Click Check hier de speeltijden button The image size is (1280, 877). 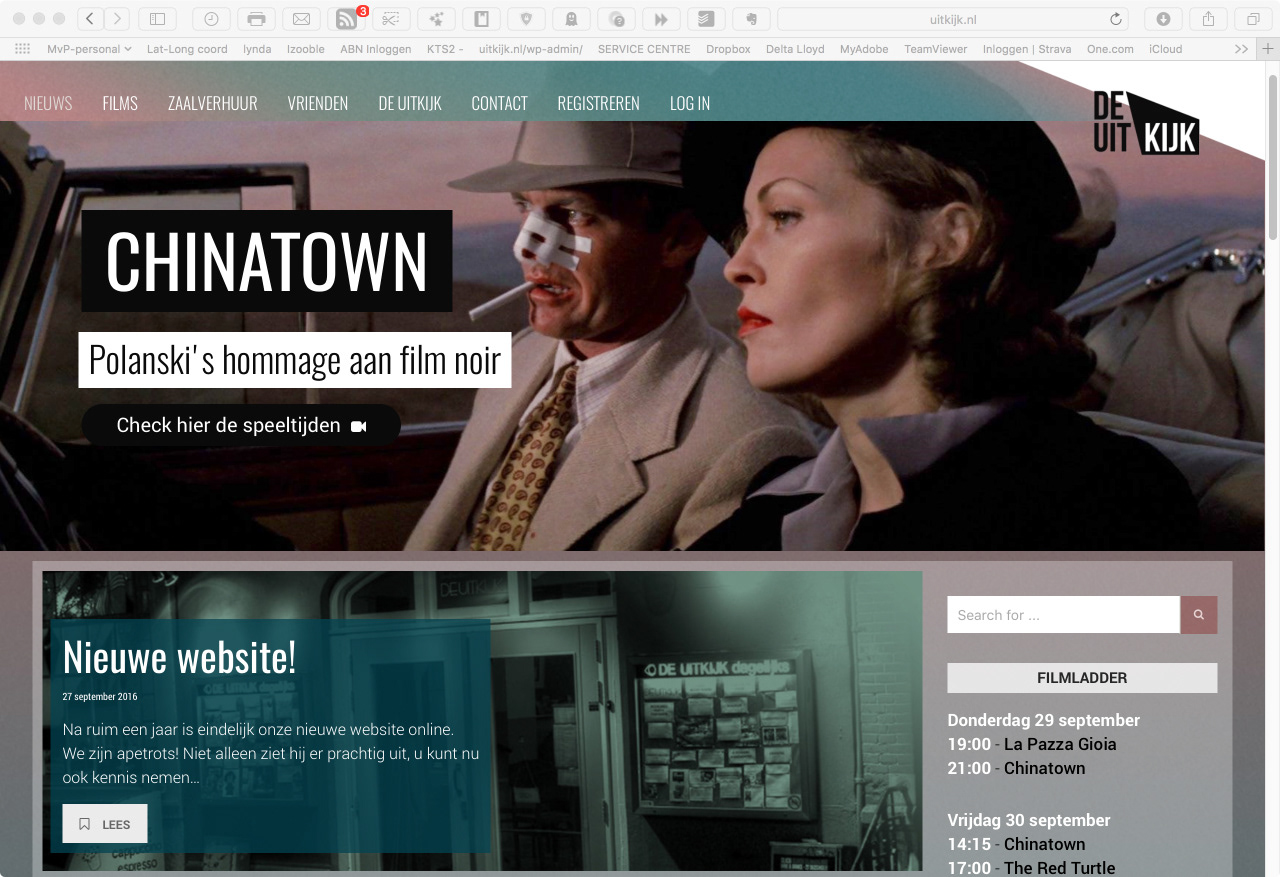click(241, 425)
